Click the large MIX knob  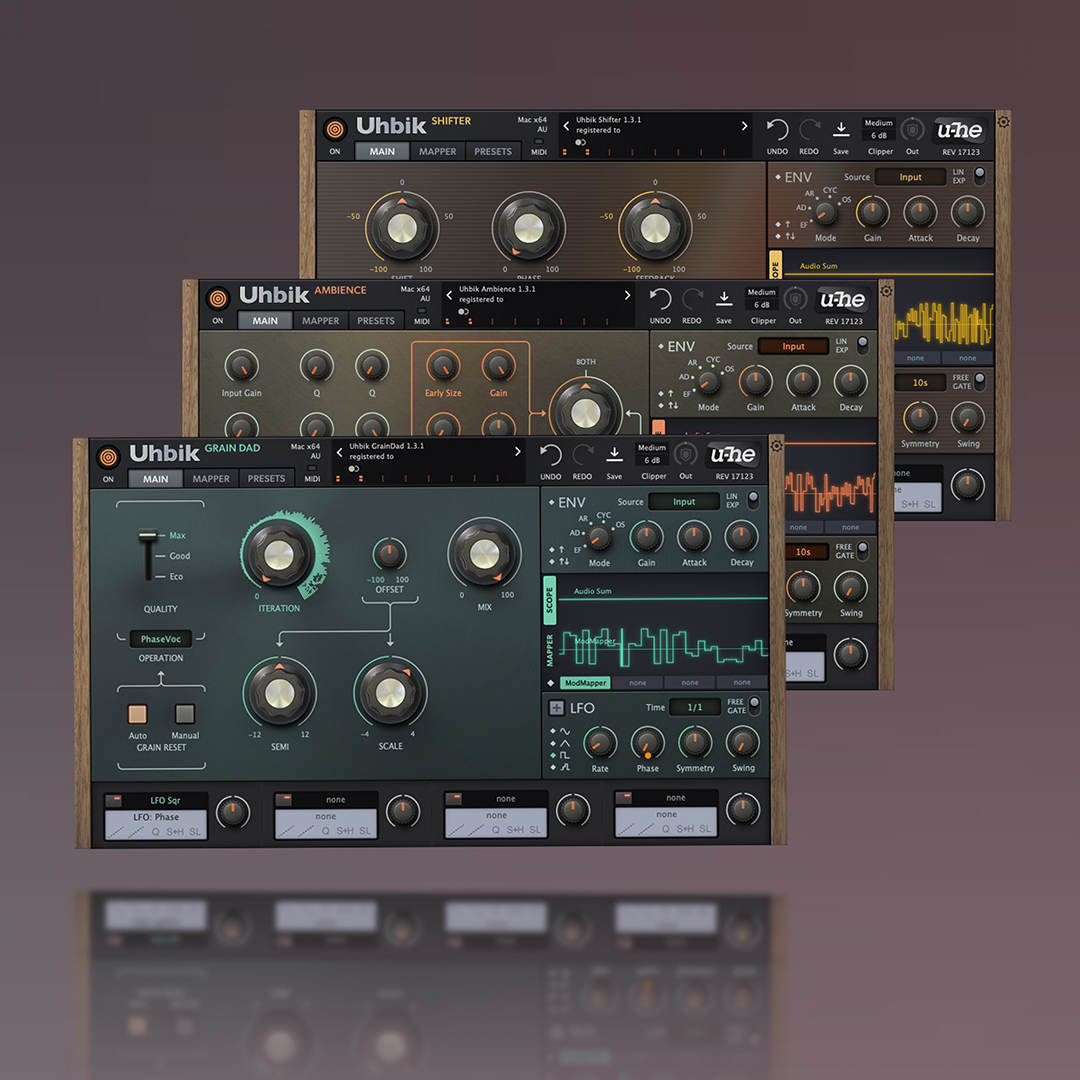[484, 554]
